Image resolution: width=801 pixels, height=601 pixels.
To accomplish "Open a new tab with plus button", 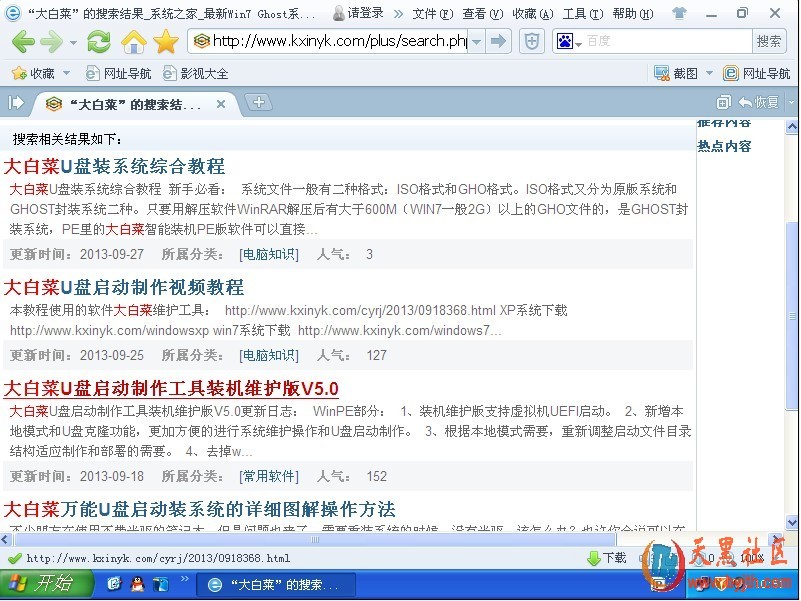I will [258, 102].
